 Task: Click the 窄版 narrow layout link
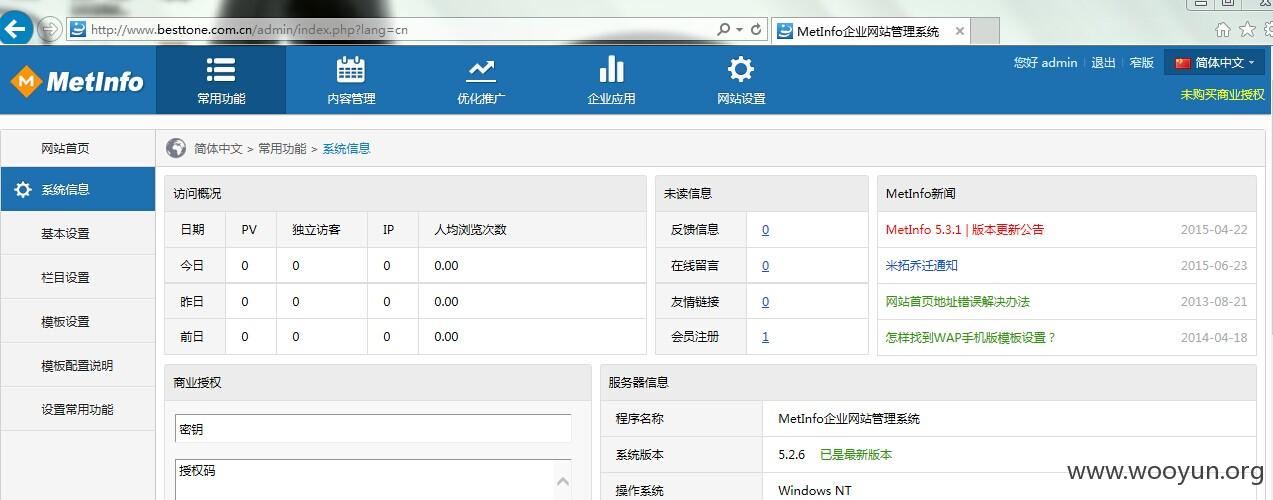[x=1142, y=62]
